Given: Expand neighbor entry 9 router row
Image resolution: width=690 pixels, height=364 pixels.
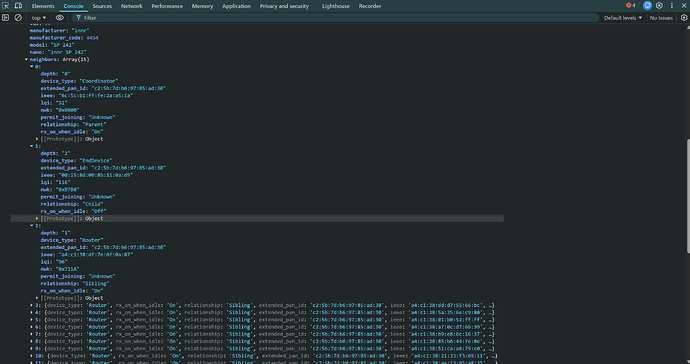Looking at the screenshot, I should (32, 349).
